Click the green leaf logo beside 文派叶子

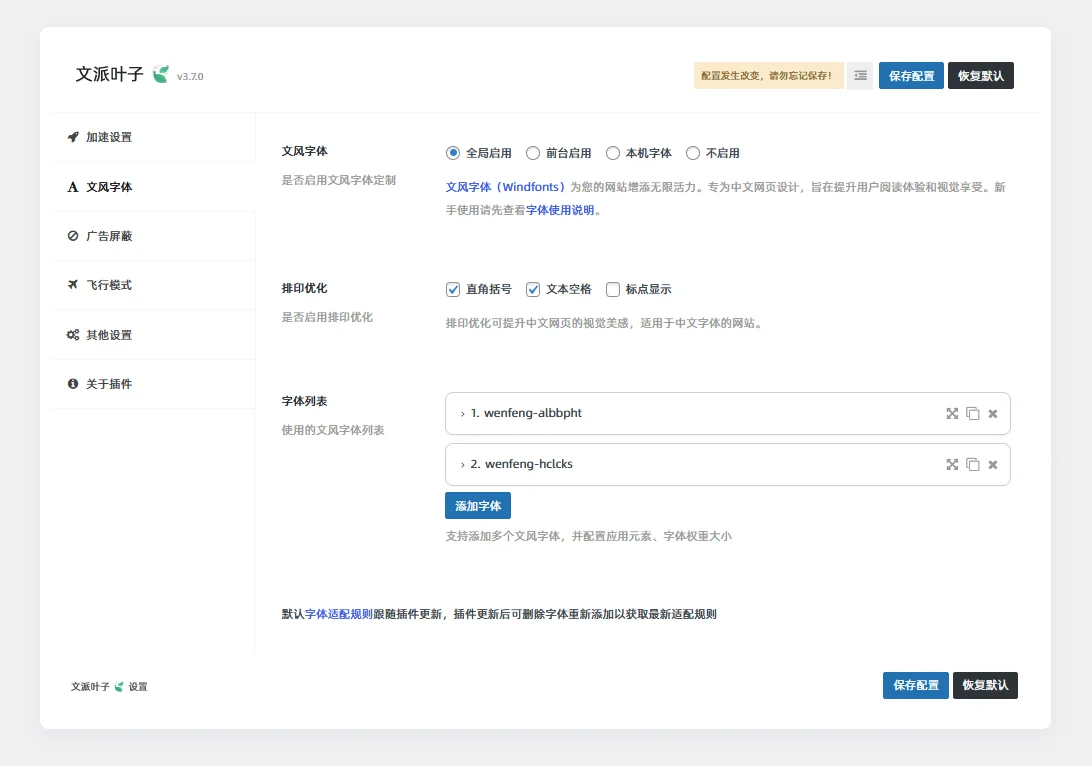(x=160, y=75)
